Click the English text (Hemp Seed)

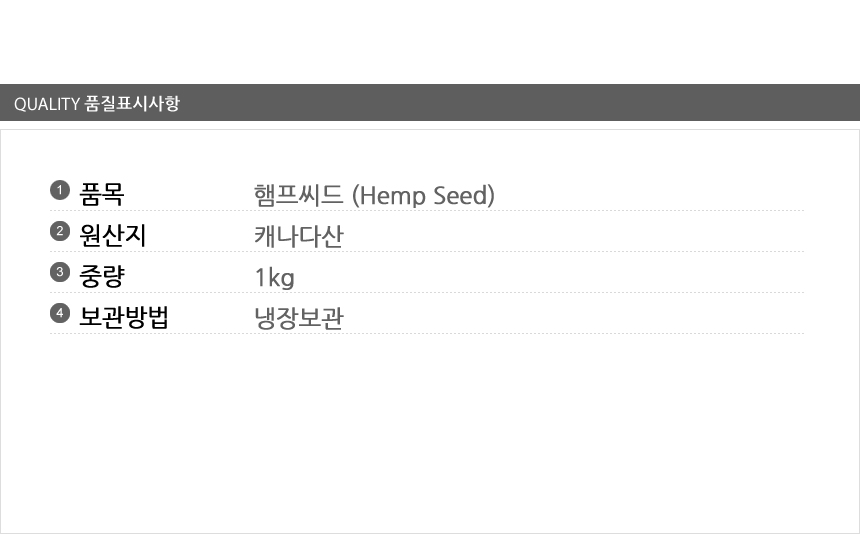424,195
